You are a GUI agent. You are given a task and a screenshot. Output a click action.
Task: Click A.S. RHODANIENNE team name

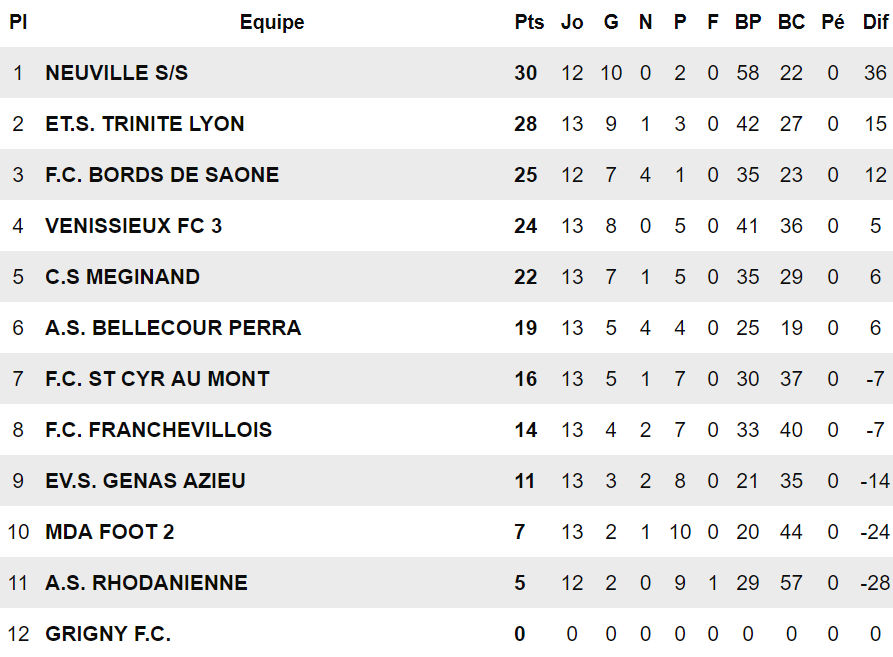pyautogui.click(x=146, y=583)
